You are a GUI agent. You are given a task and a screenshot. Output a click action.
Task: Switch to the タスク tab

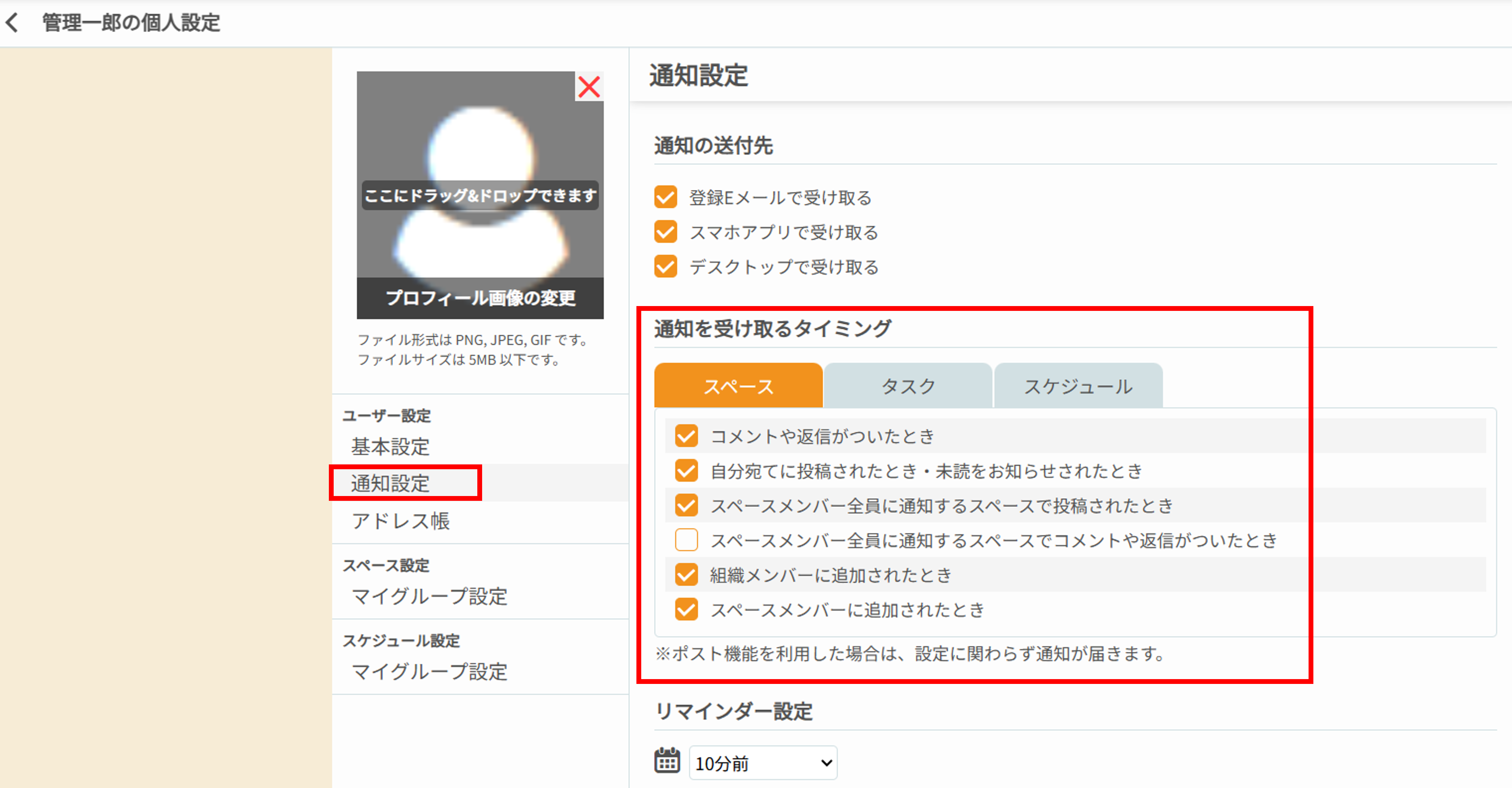[908, 385]
